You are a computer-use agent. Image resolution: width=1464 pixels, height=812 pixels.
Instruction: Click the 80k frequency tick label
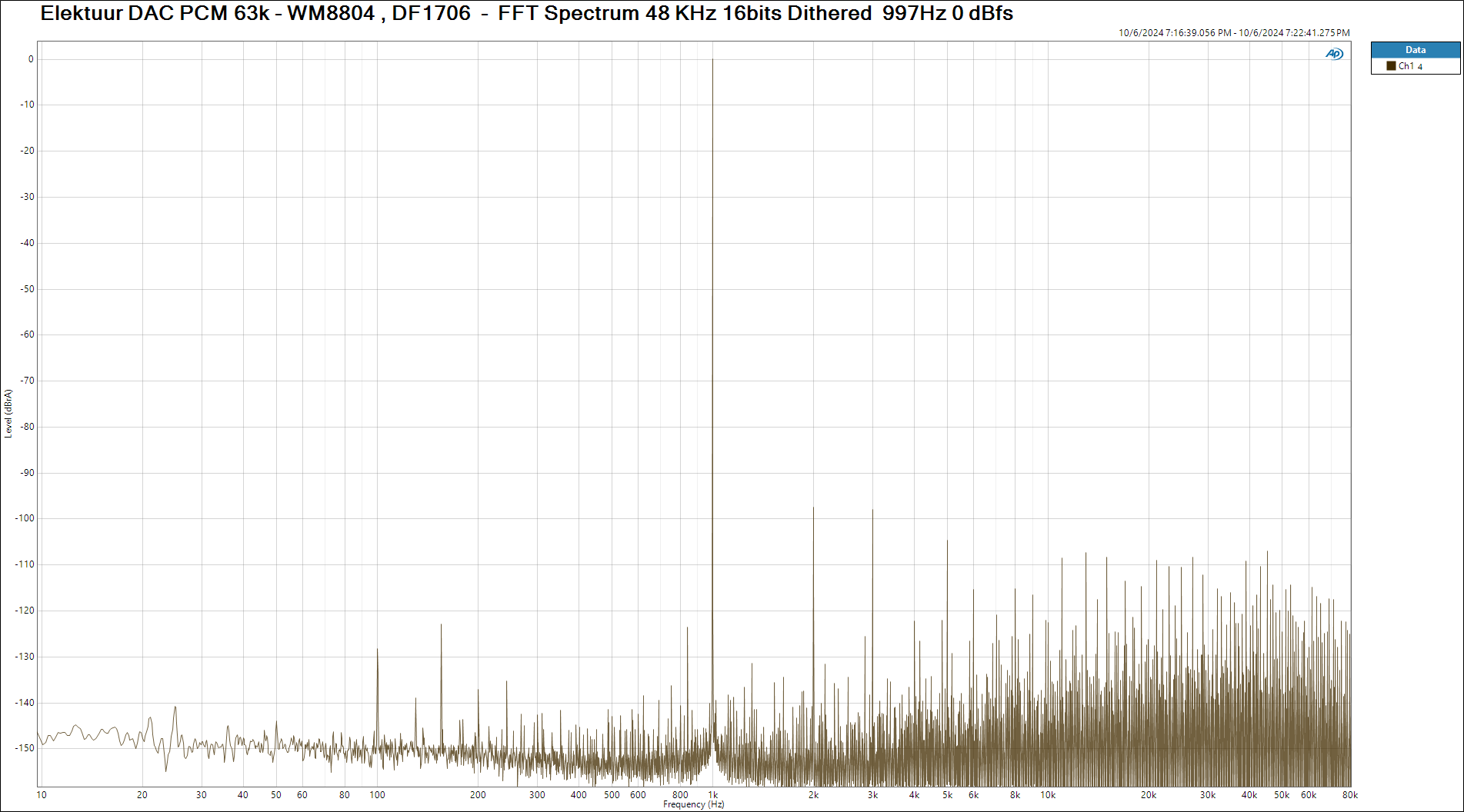click(x=1349, y=795)
